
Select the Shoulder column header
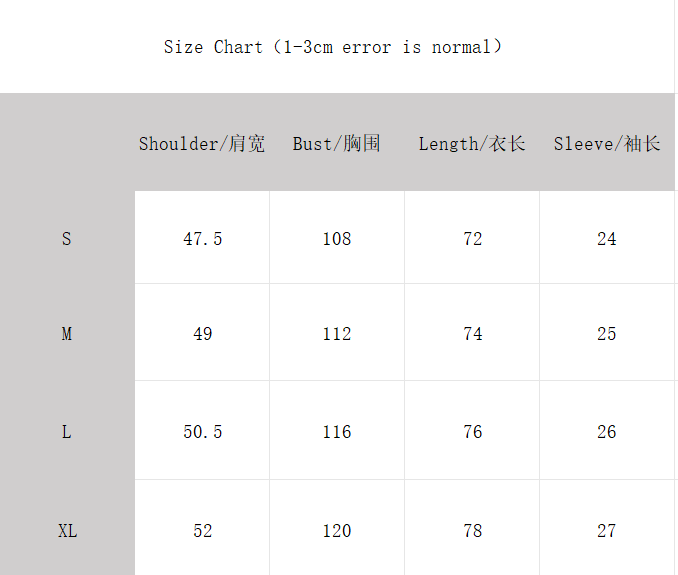tap(202, 144)
